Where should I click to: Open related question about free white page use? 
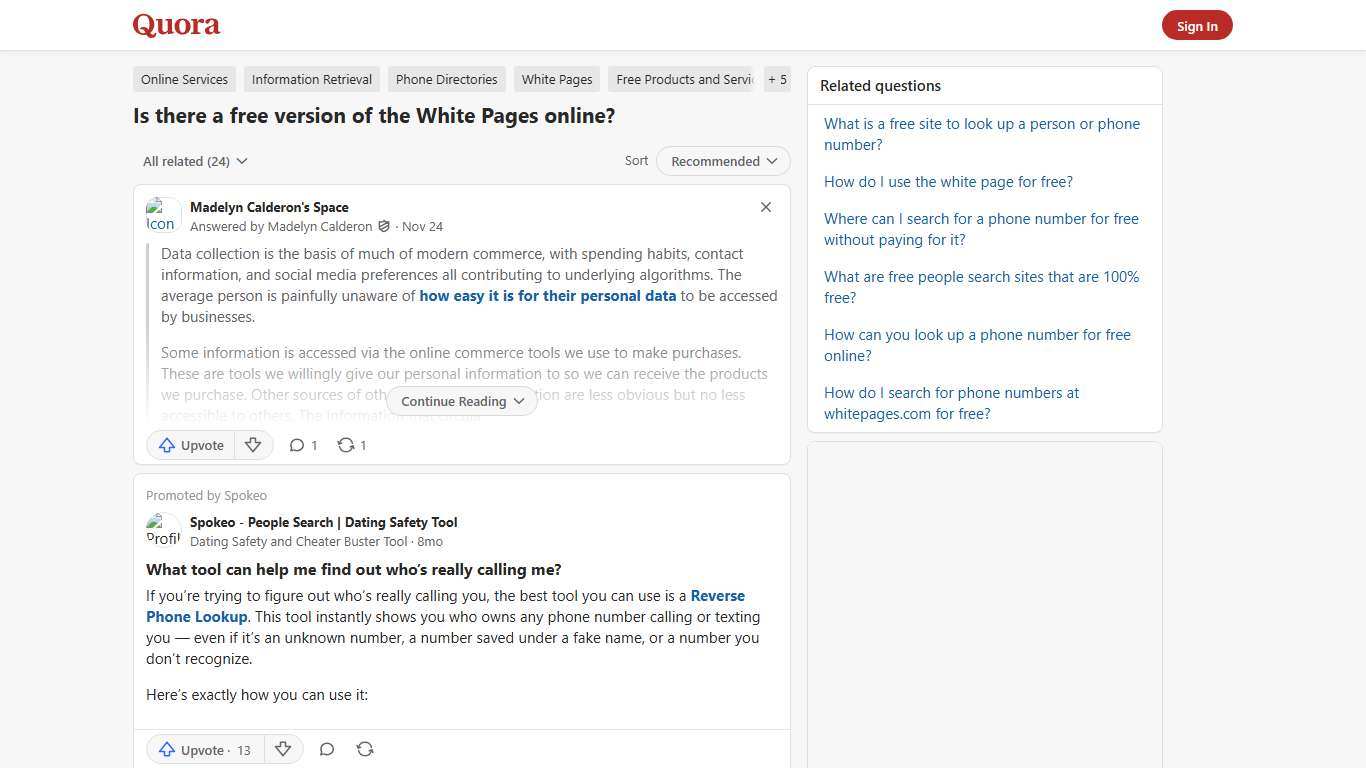948,181
